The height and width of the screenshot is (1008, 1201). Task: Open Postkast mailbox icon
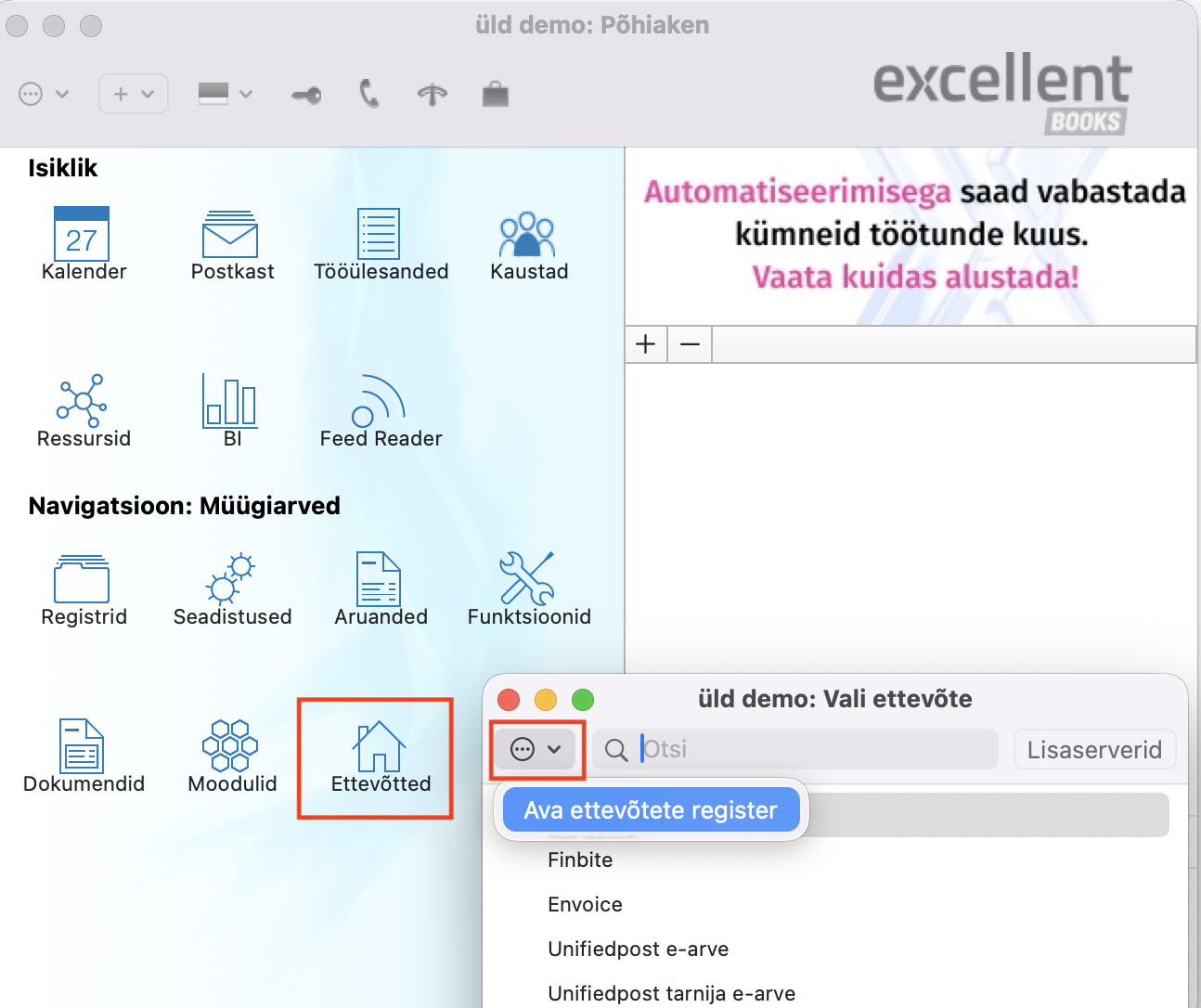pyautogui.click(x=230, y=234)
